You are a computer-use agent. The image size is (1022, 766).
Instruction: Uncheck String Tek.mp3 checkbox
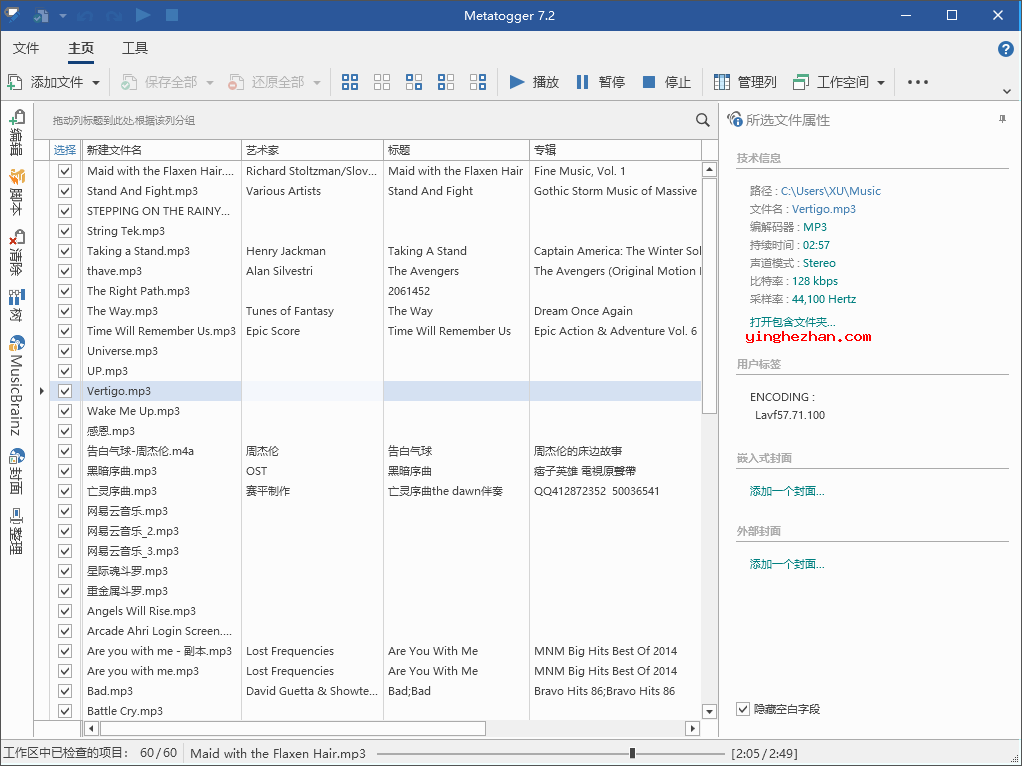pyautogui.click(x=65, y=231)
